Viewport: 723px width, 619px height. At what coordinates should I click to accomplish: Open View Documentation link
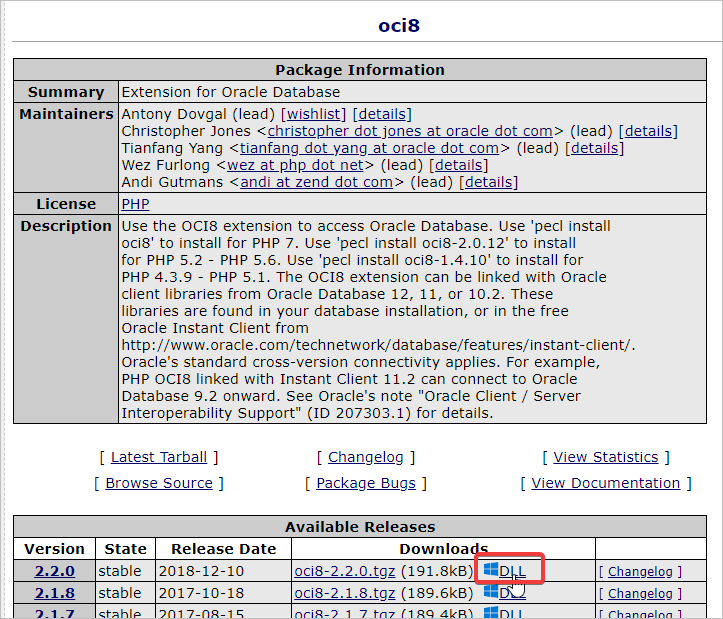pos(605,483)
